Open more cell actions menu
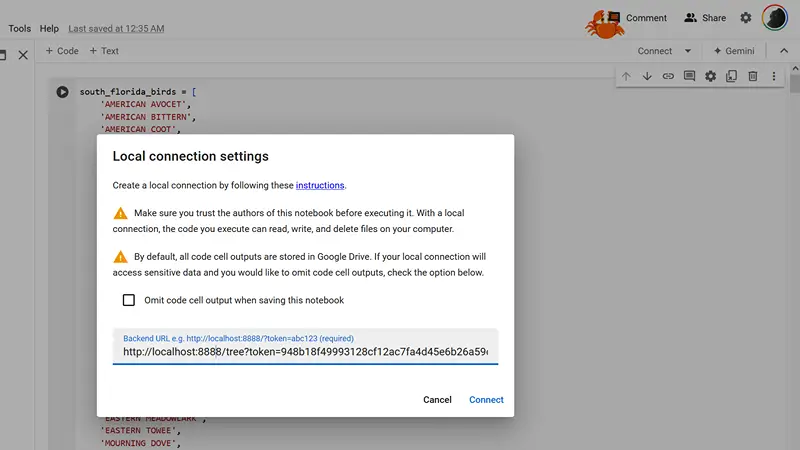 [773, 76]
